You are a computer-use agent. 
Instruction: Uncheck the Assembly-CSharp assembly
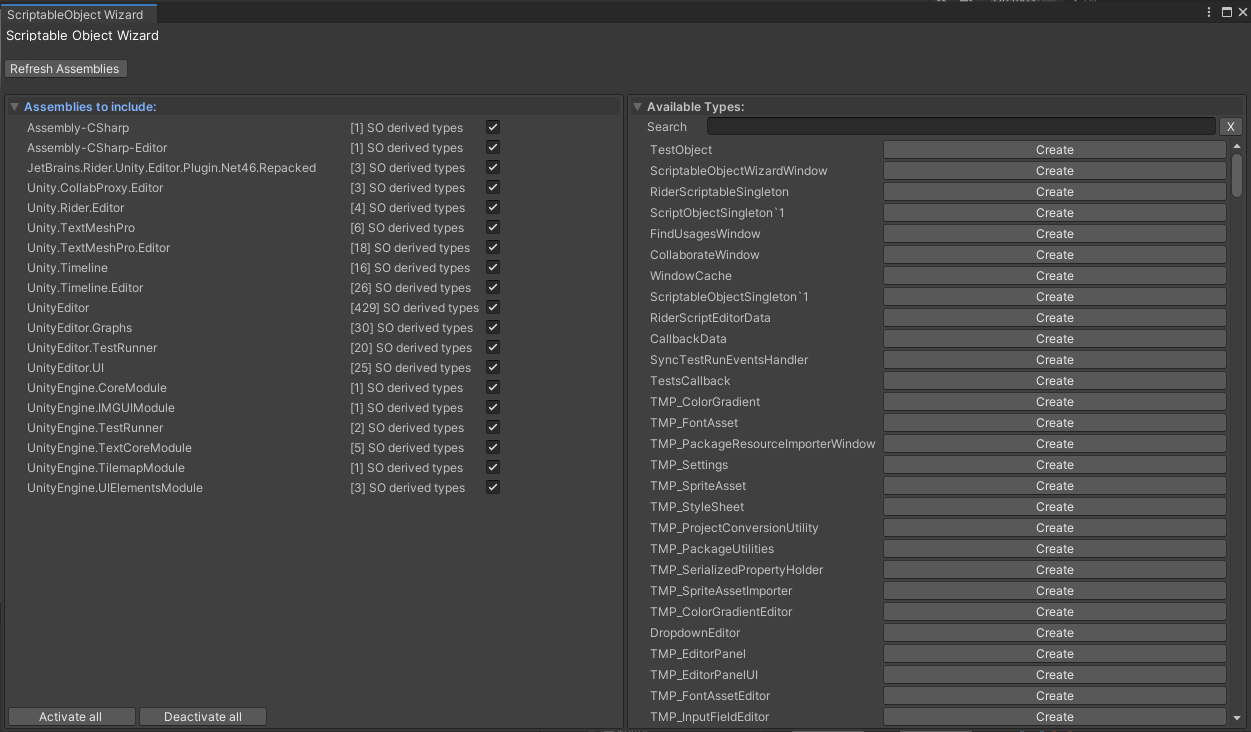pyautogui.click(x=492, y=127)
